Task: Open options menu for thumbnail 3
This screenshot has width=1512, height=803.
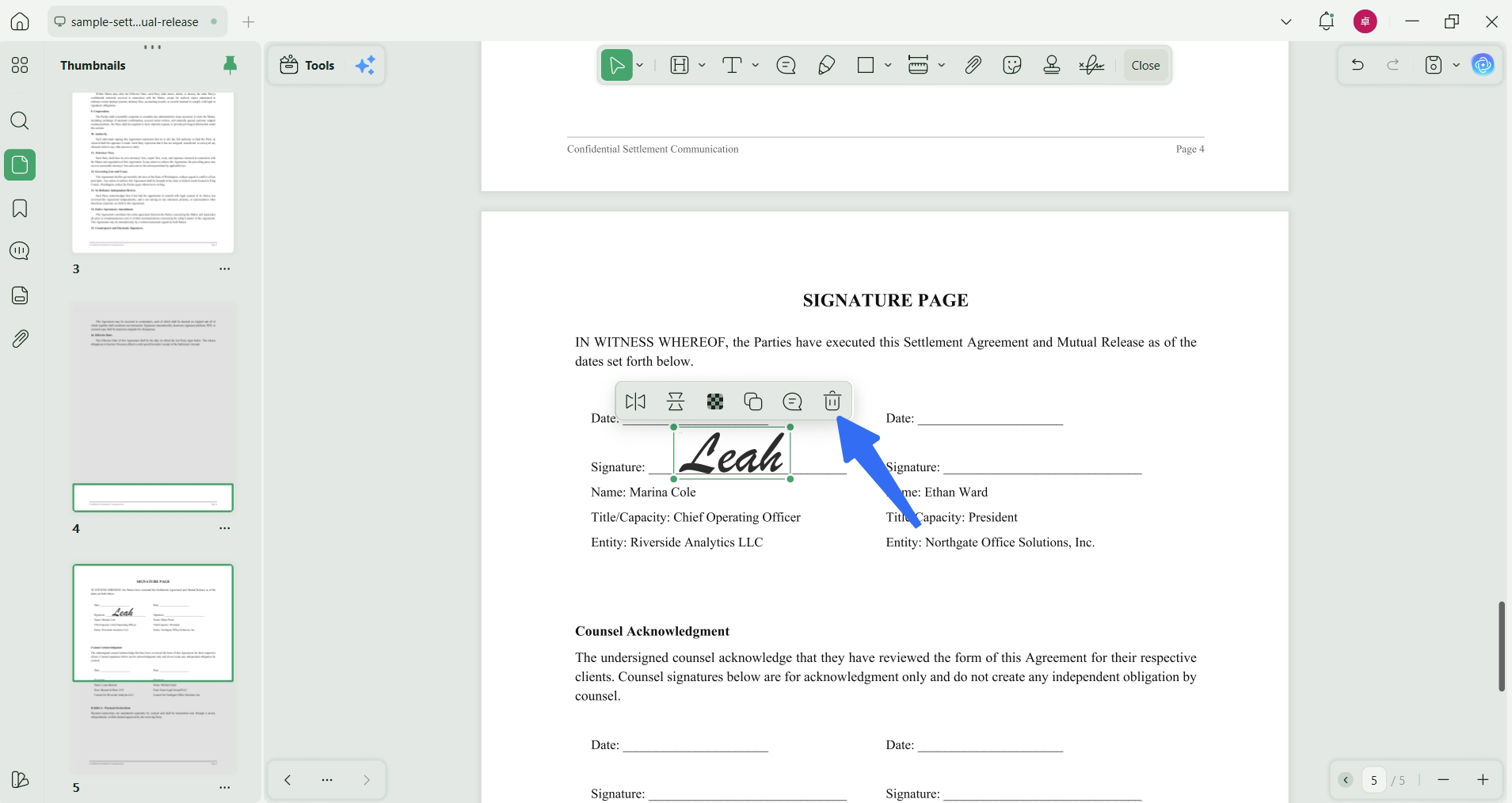Action: click(x=225, y=269)
